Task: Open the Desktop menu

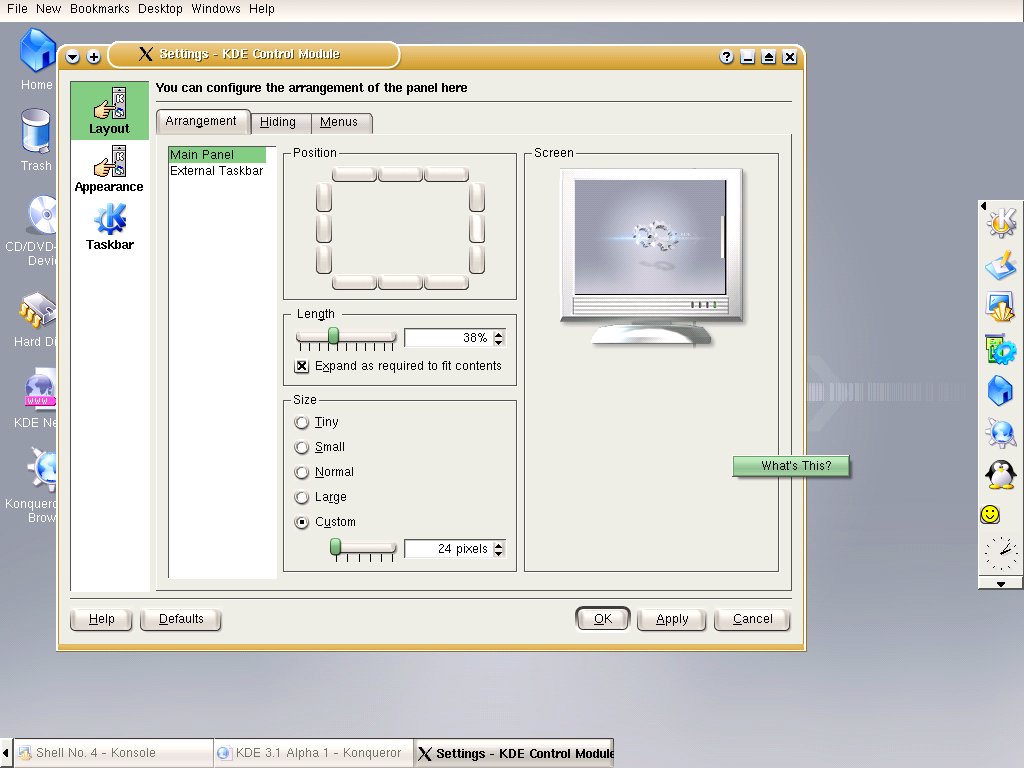Action: click(x=160, y=9)
